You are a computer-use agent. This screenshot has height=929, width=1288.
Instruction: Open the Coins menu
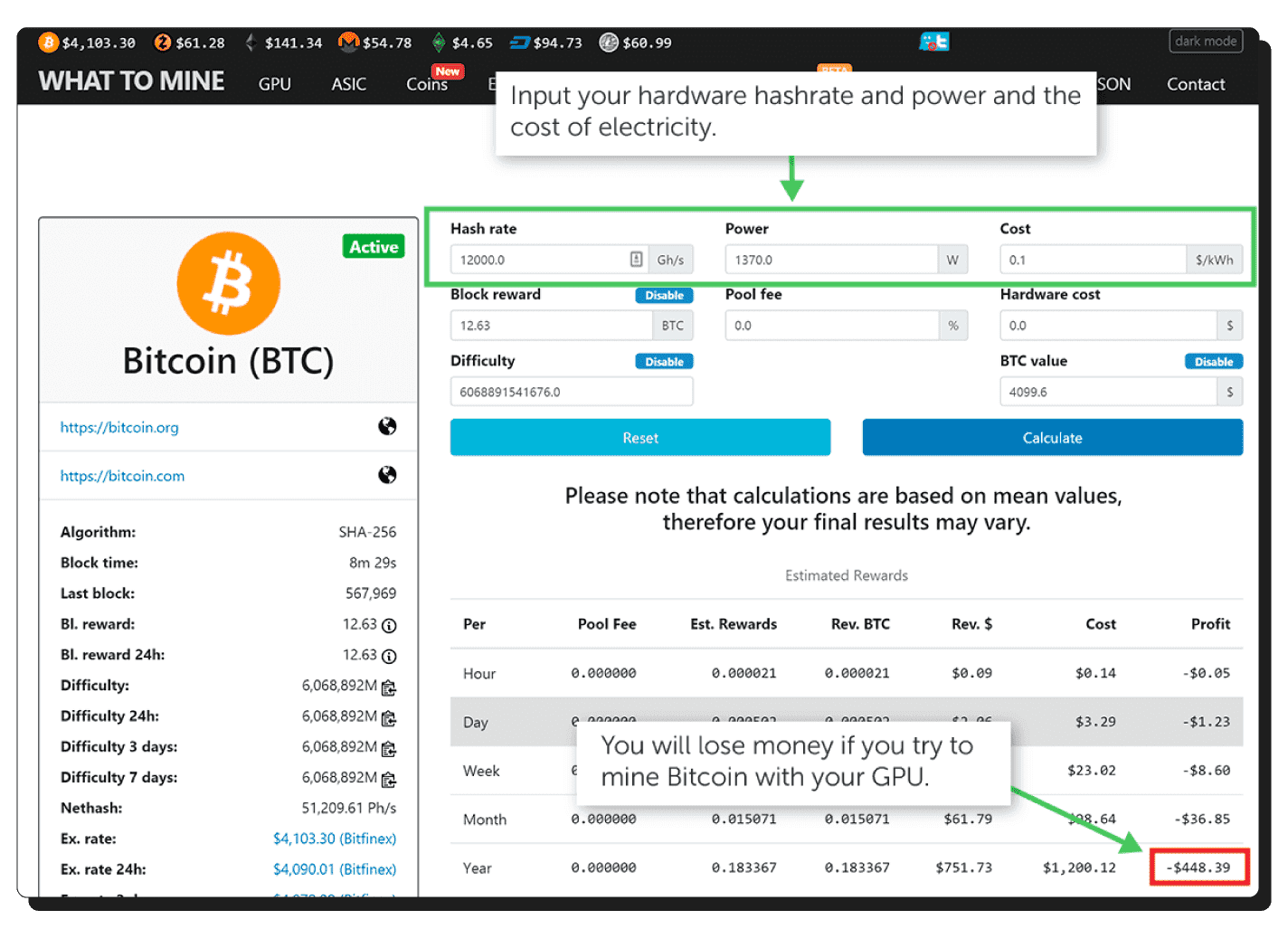[427, 84]
